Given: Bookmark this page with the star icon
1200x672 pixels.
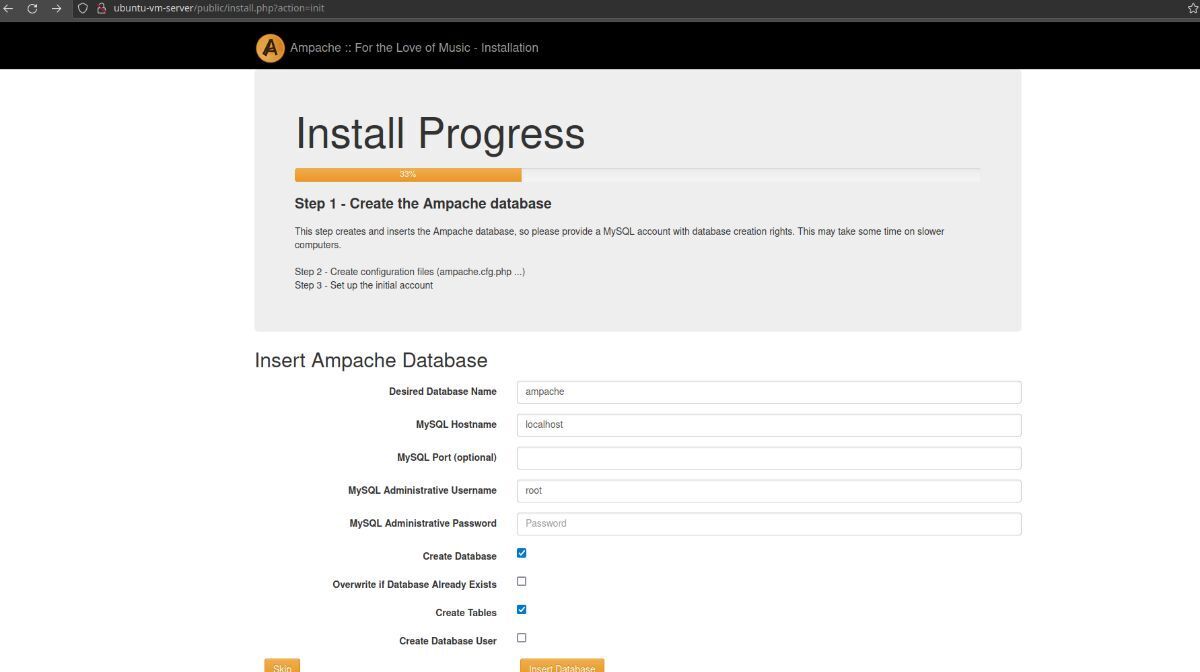Looking at the screenshot, I should point(1193,8).
